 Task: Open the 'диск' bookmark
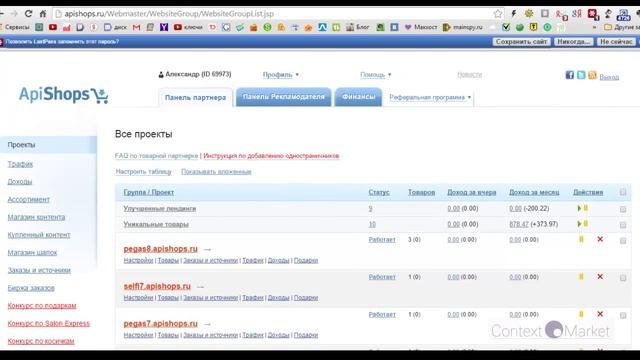pos(116,27)
